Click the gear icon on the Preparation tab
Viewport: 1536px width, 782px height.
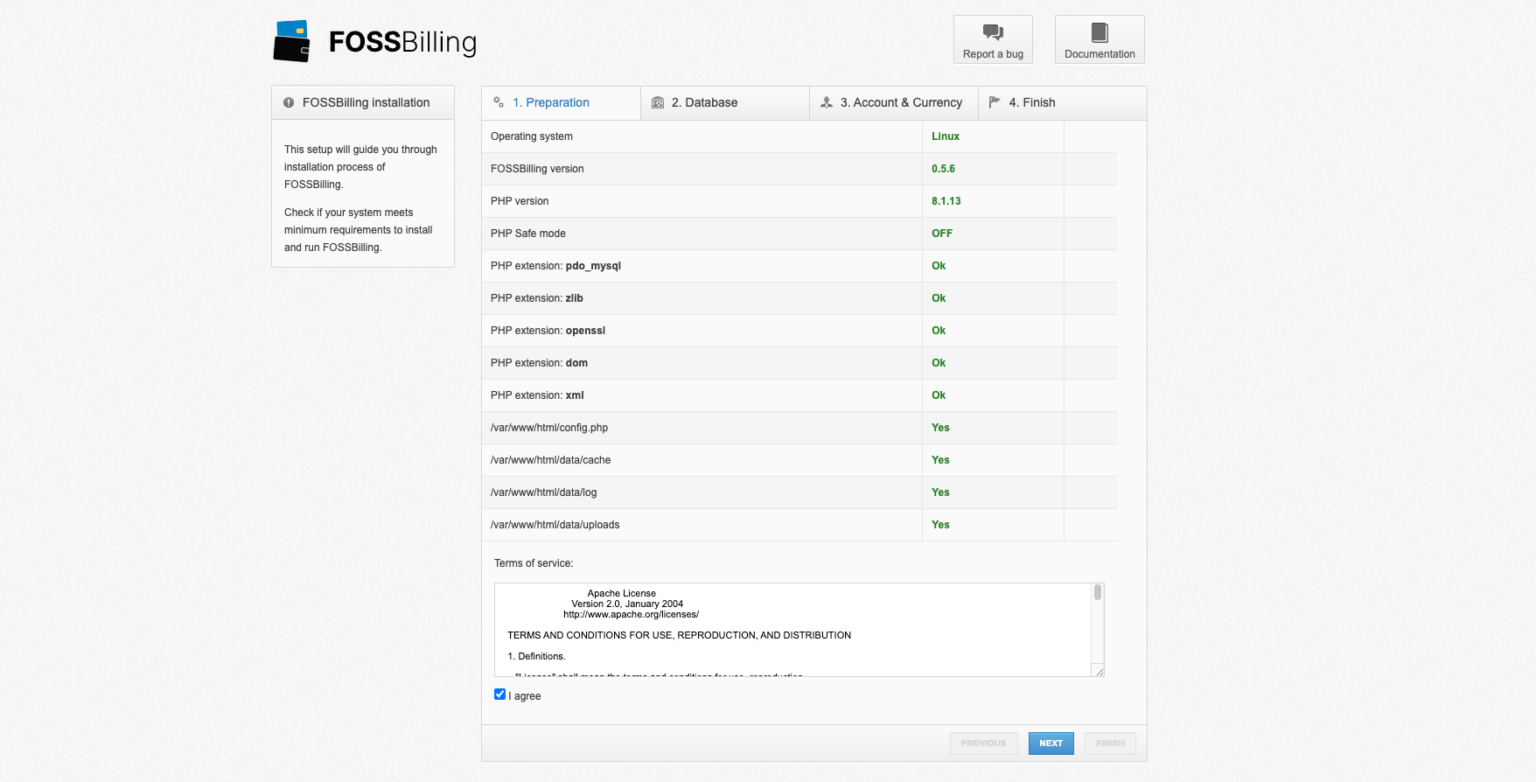(499, 102)
